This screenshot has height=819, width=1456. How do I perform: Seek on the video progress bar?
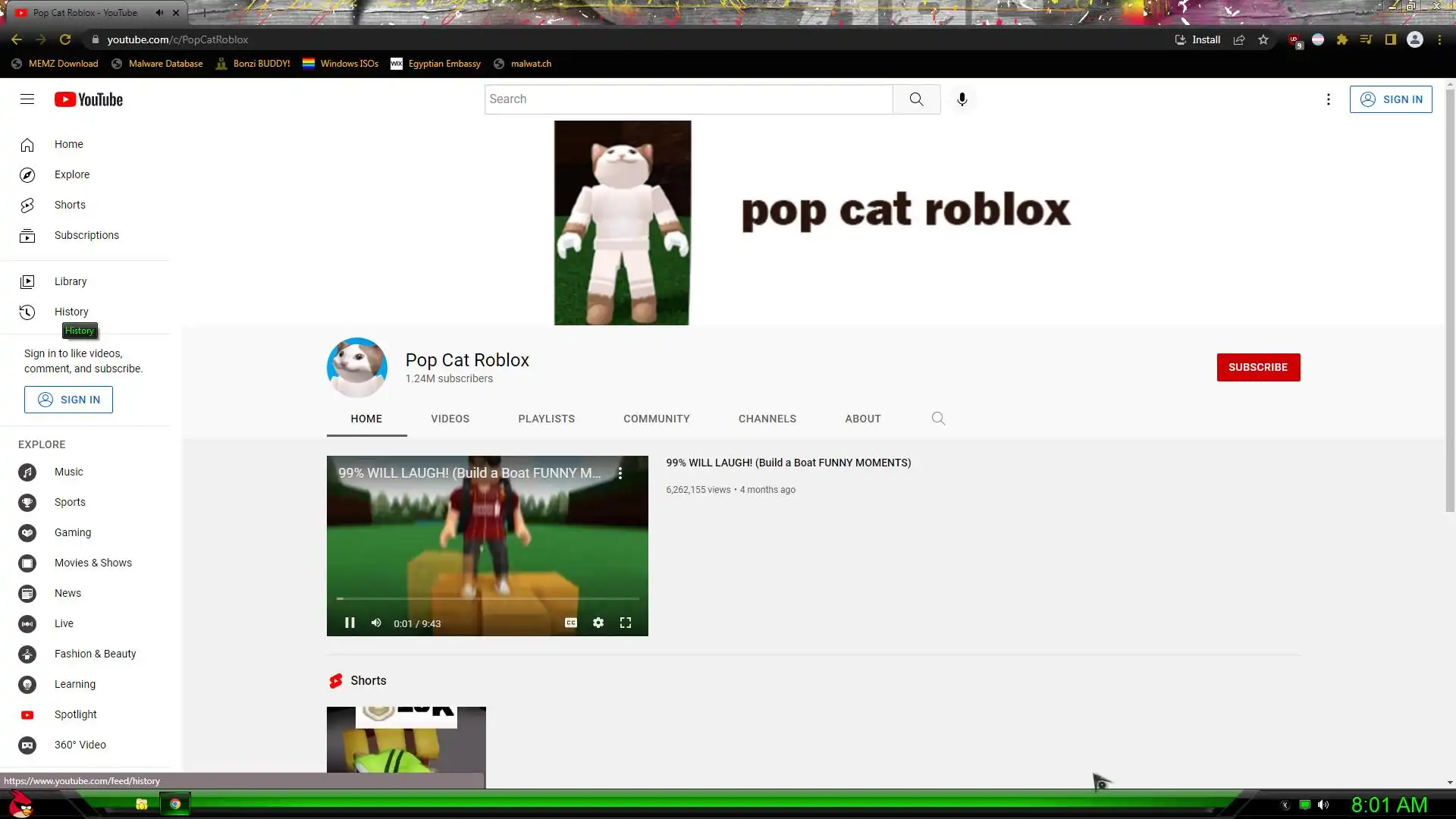click(x=488, y=598)
